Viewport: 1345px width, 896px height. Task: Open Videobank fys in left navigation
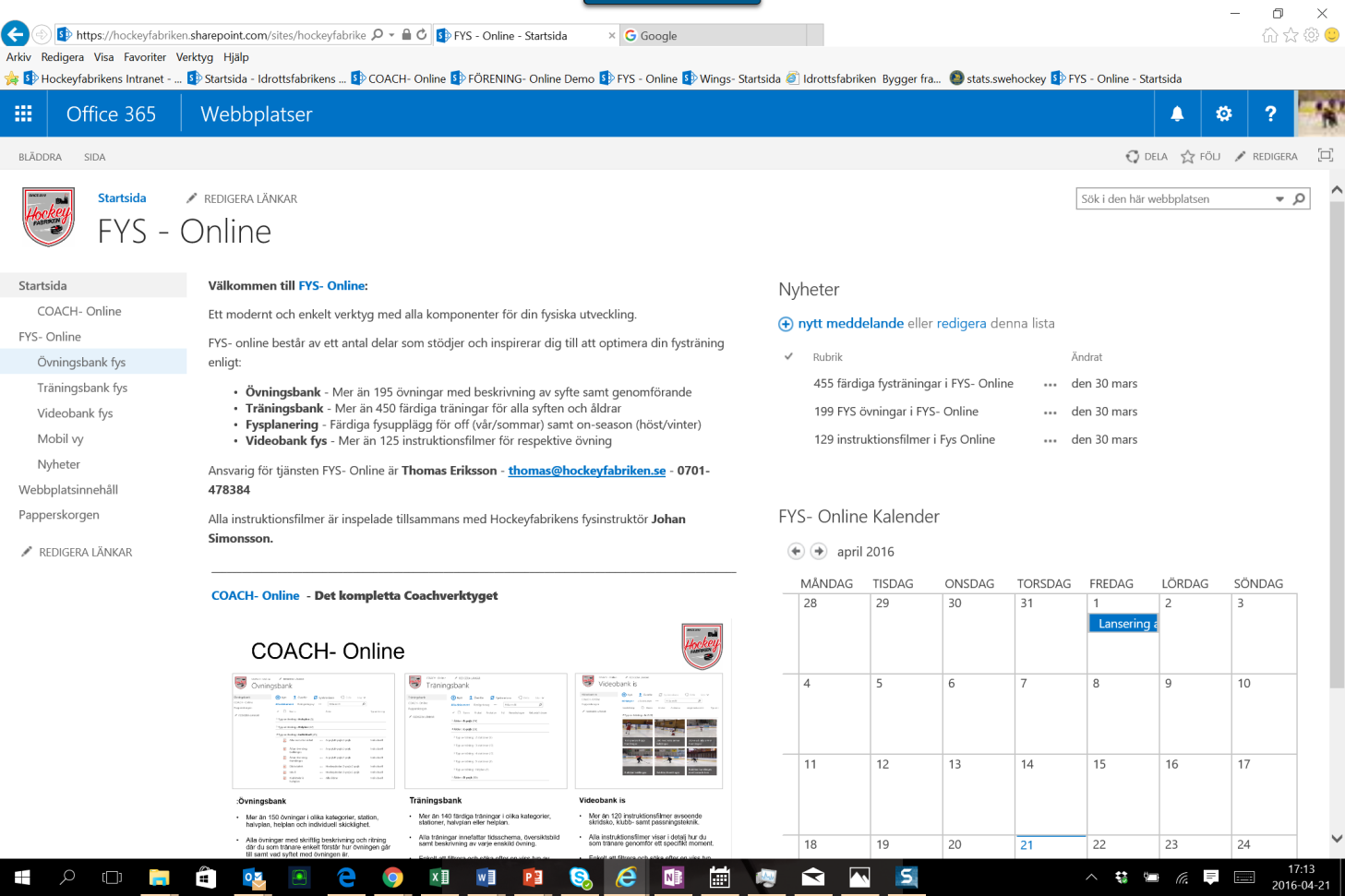pyautogui.click(x=75, y=412)
